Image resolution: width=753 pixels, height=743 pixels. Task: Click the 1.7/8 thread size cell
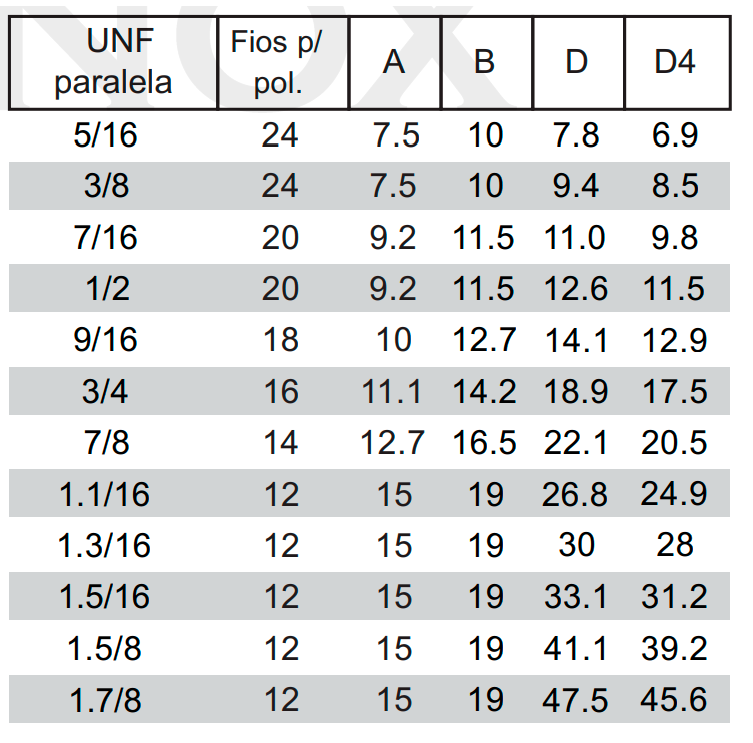coord(106,700)
